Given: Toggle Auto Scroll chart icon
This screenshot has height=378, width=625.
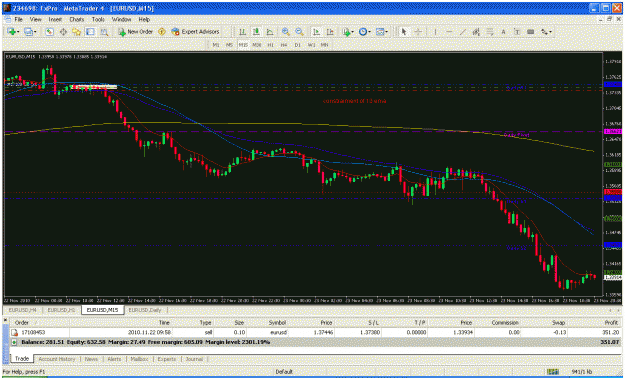Looking at the screenshot, I should [316, 32].
